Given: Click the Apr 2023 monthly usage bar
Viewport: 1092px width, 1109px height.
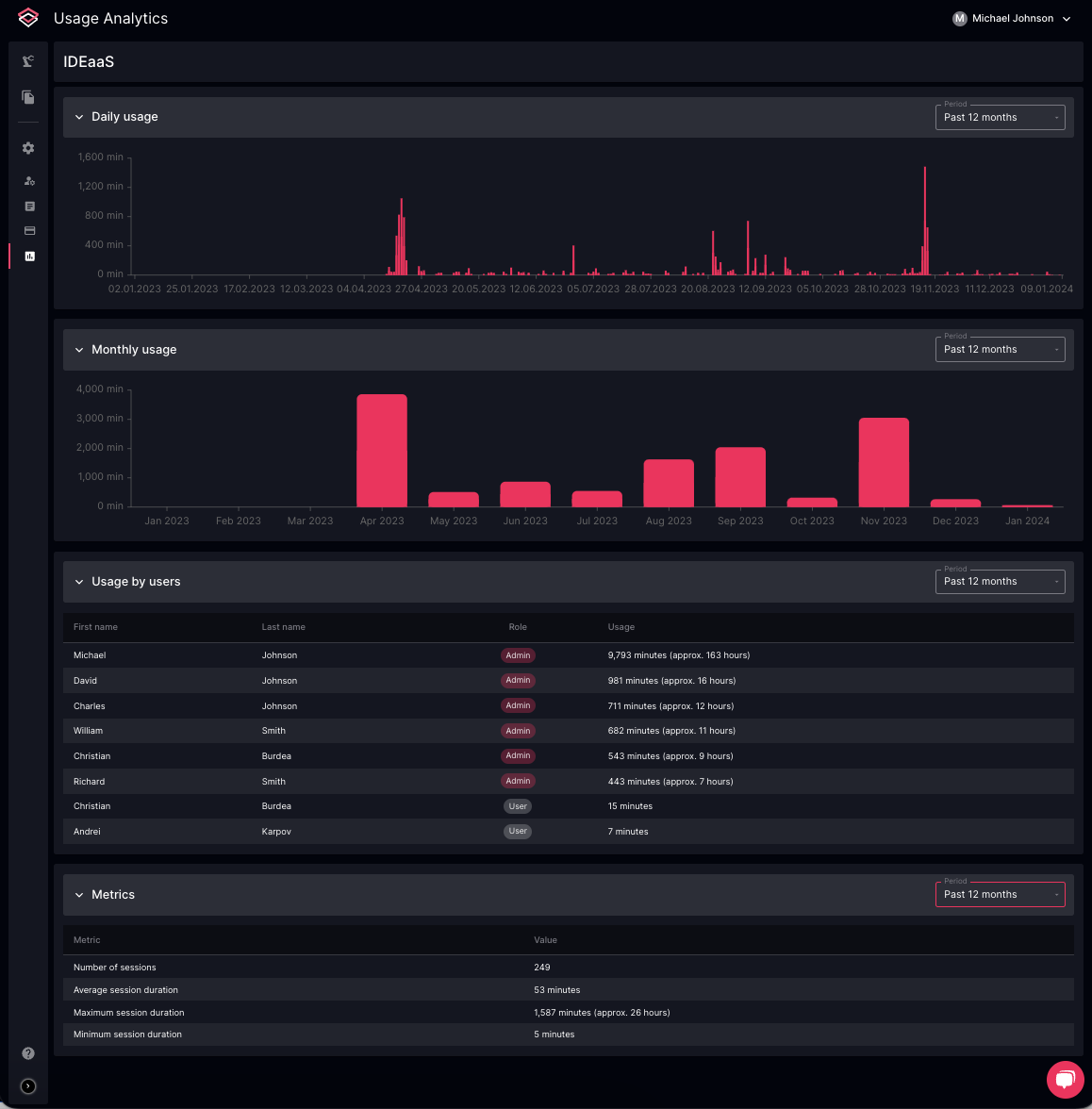Looking at the screenshot, I should [382, 451].
